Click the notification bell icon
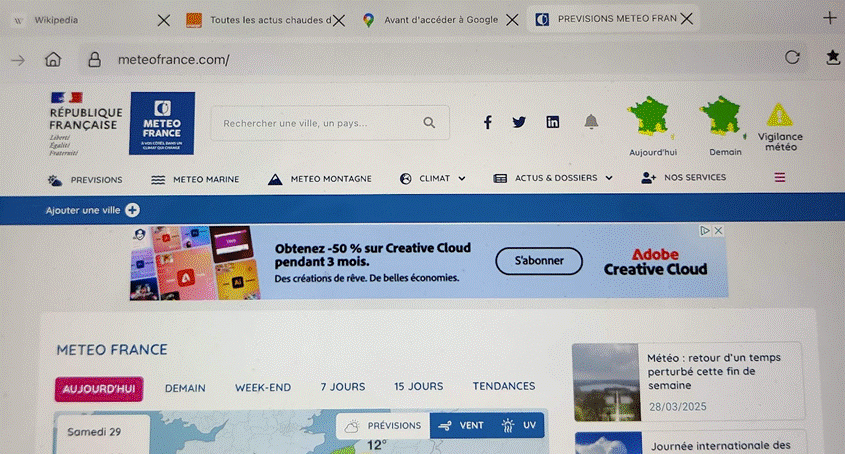Image resolution: width=845 pixels, height=454 pixels. (591, 121)
